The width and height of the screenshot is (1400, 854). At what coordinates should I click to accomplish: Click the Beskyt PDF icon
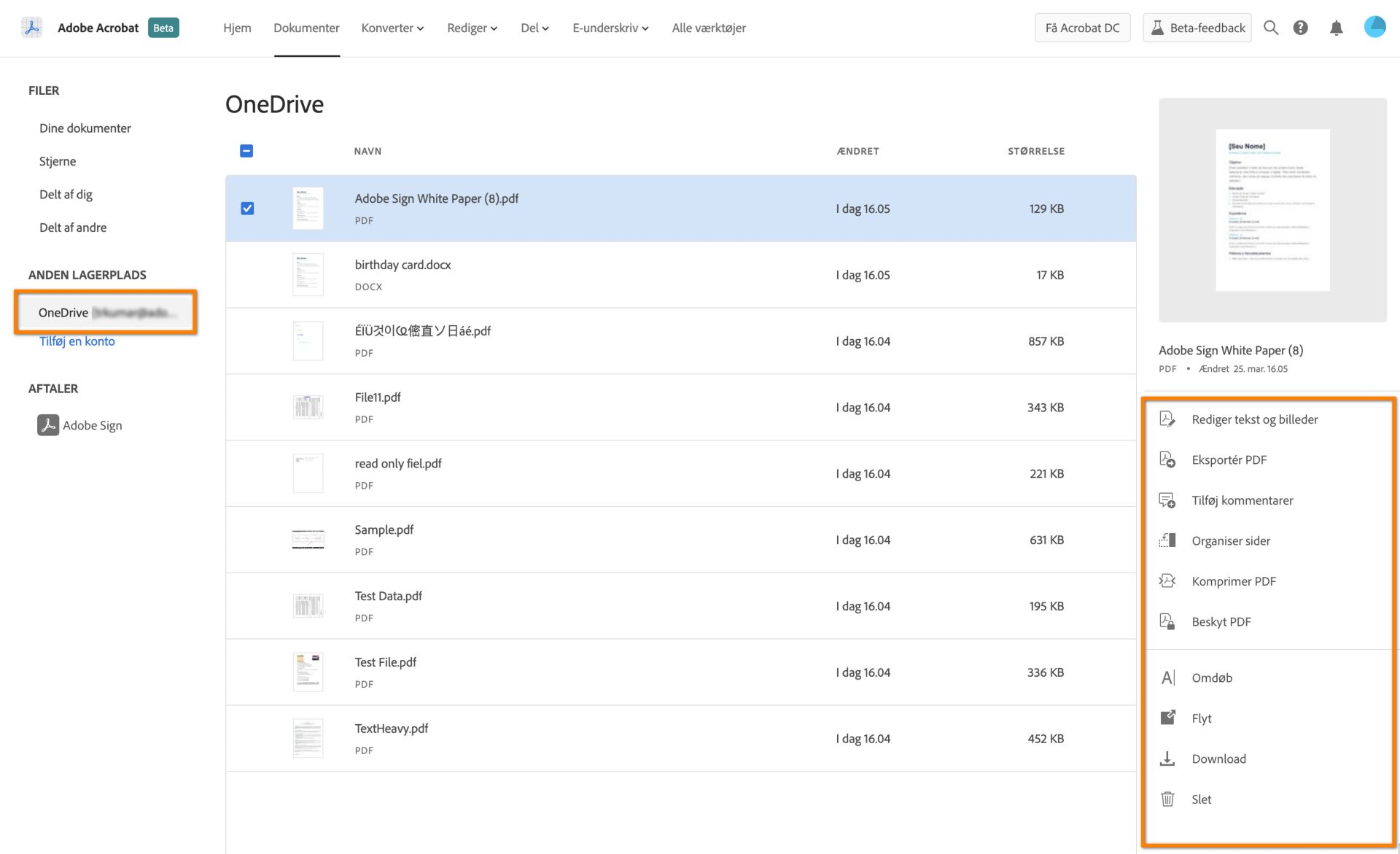(1168, 621)
